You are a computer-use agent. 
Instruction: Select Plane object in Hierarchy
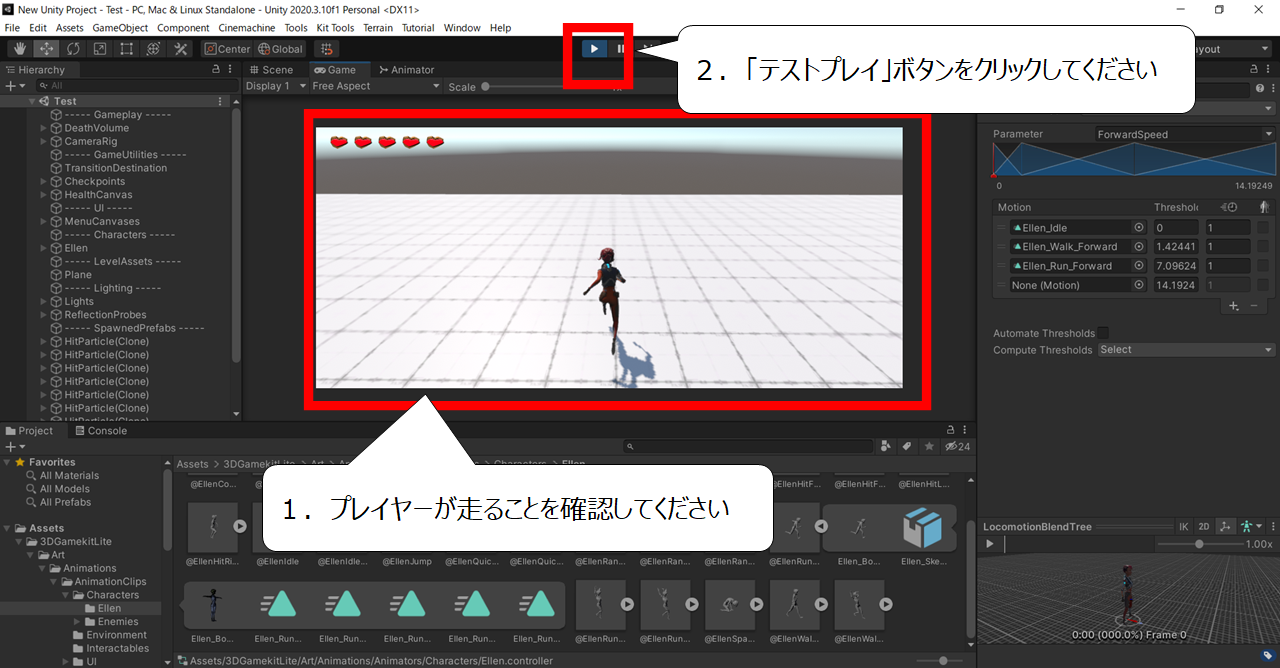point(78,275)
